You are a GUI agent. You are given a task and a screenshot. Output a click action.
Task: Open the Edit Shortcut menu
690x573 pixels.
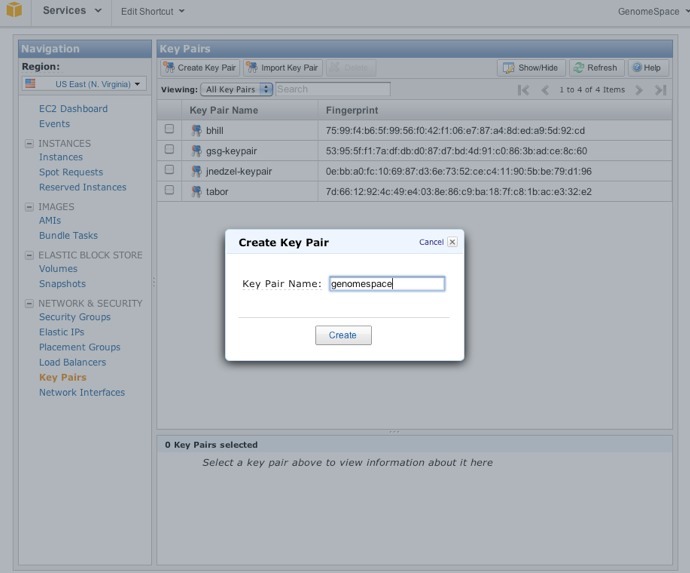tap(153, 11)
